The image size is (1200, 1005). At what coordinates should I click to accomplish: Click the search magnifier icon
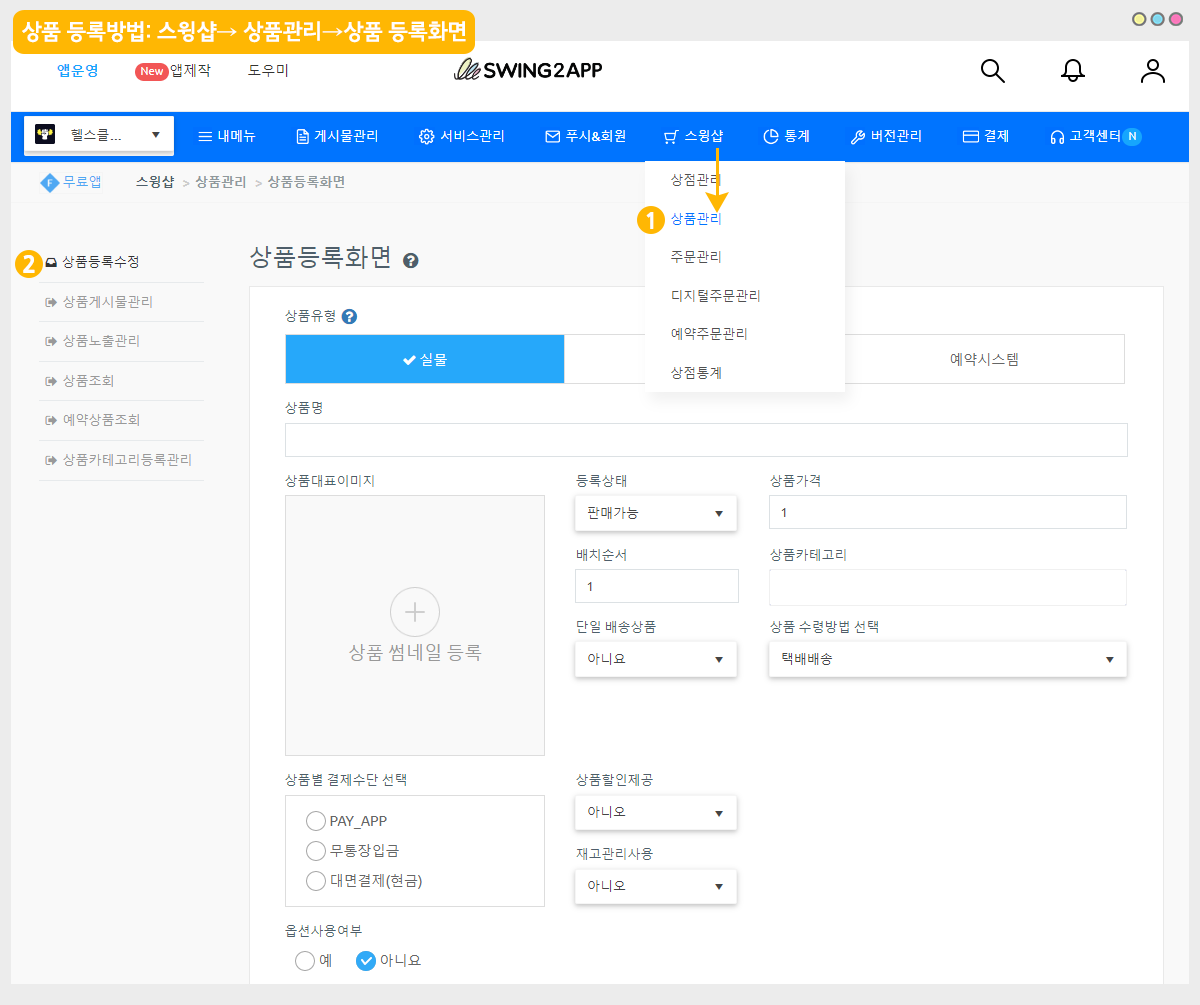[x=992, y=71]
